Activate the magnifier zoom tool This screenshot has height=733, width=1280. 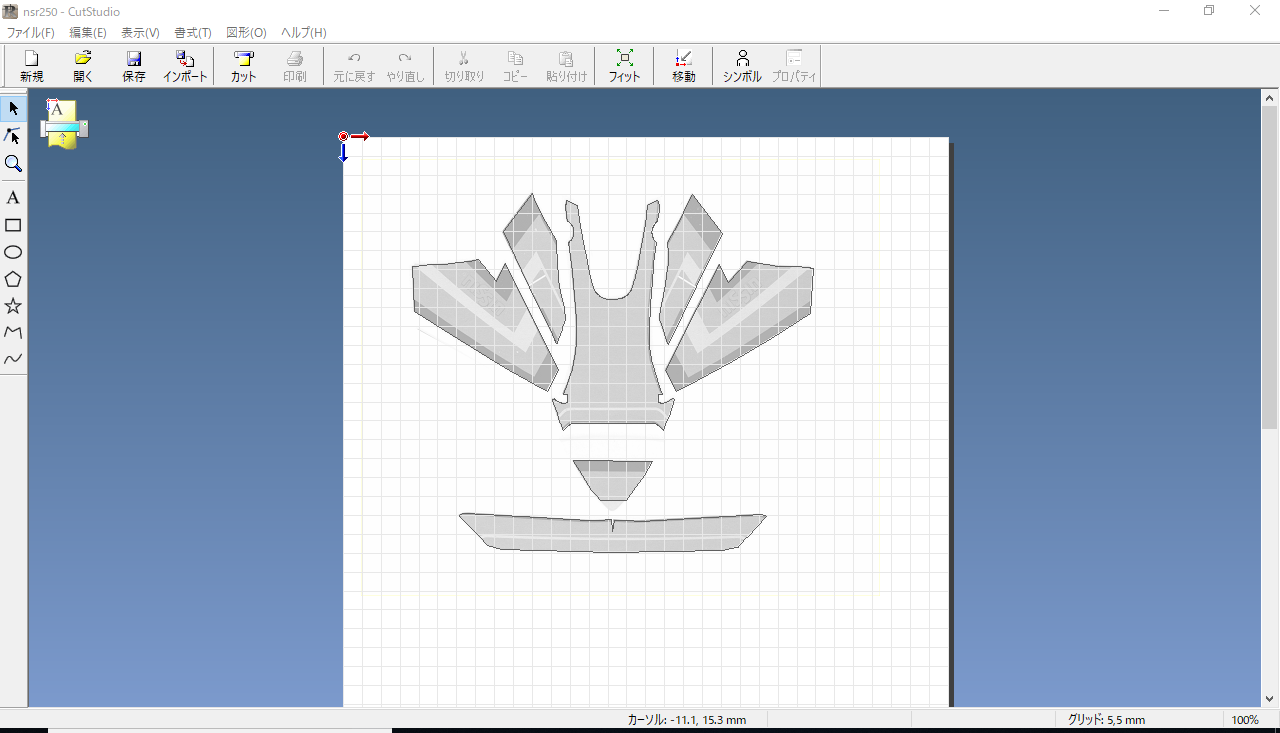pyautogui.click(x=13, y=163)
